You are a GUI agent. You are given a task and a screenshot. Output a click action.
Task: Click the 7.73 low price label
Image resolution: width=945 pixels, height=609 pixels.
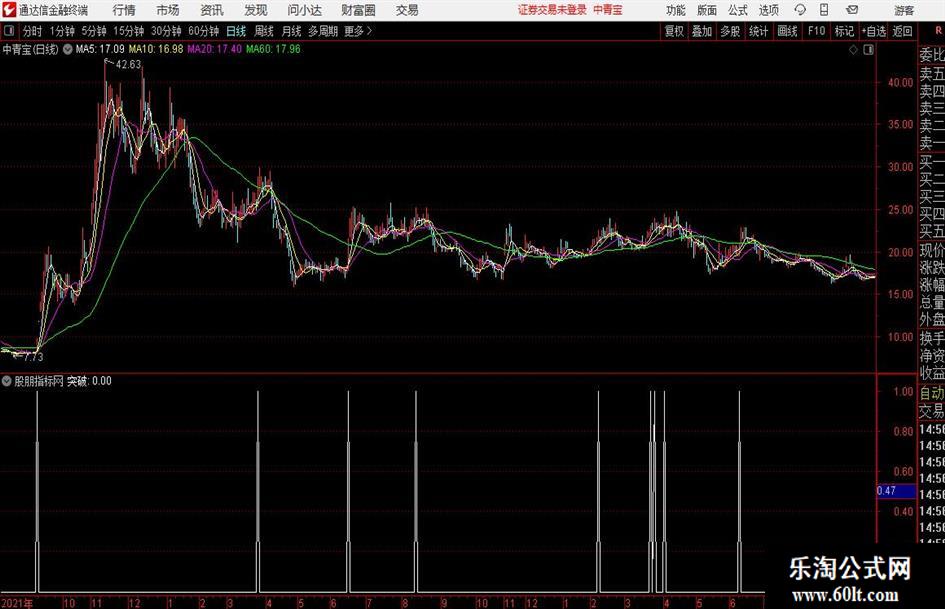coord(34,357)
